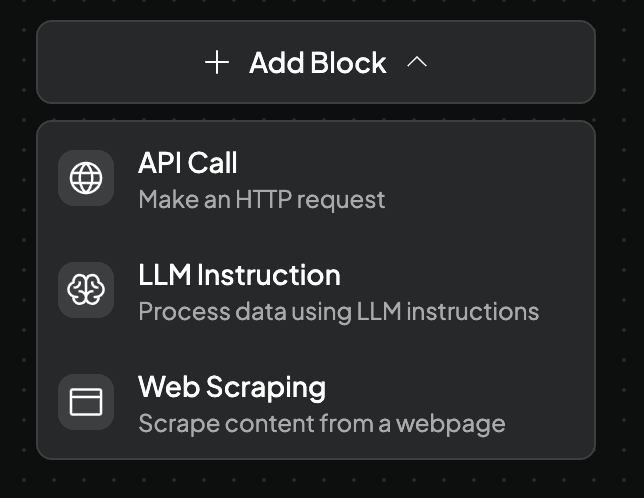
Task: Click the "LLM Instruction" title text
Action: point(239,275)
